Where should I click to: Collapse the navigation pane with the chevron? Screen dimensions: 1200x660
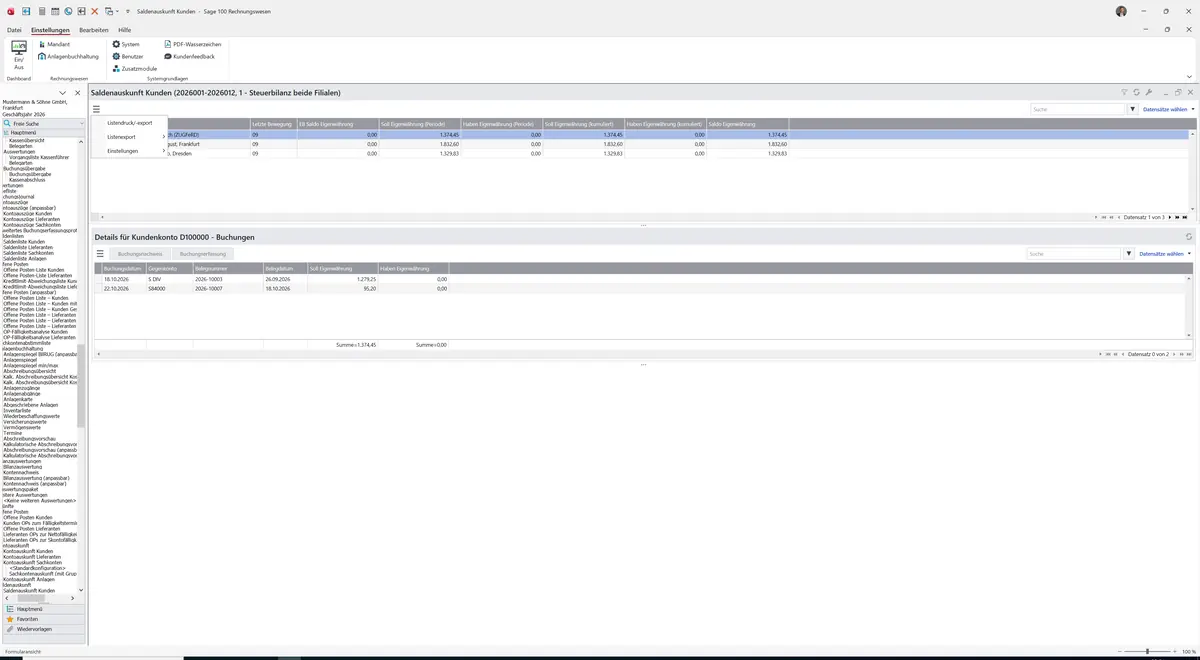tap(63, 93)
